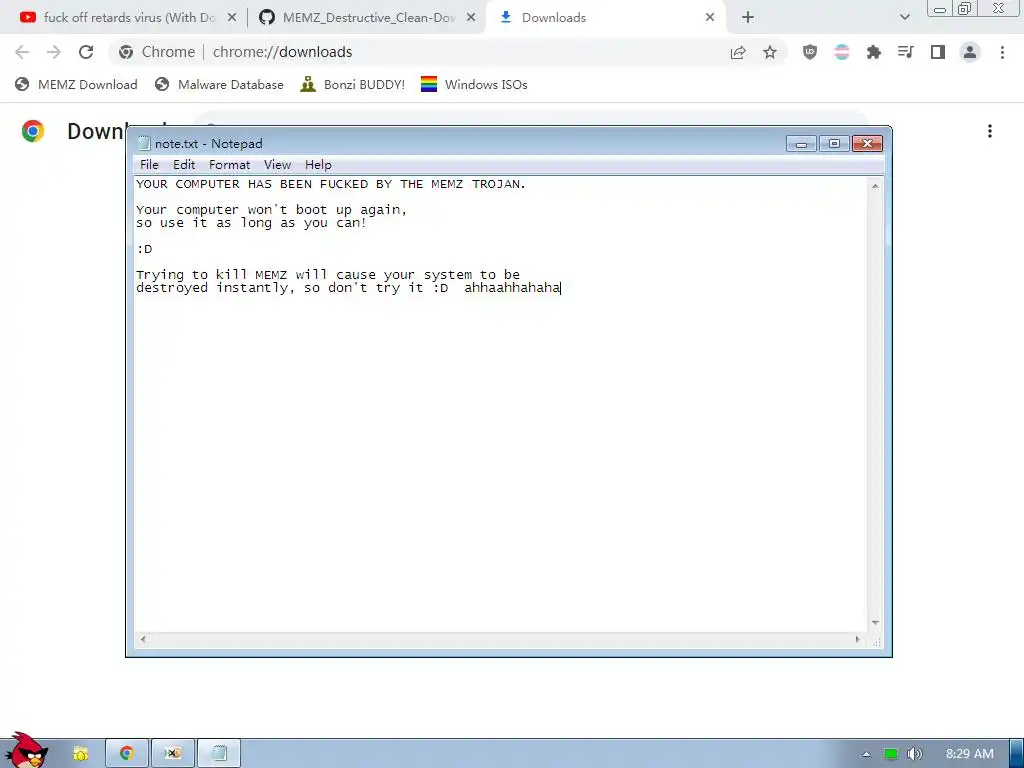1024x768 pixels.
Task: Switch to Notepad in the taskbar
Action: coord(219,754)
